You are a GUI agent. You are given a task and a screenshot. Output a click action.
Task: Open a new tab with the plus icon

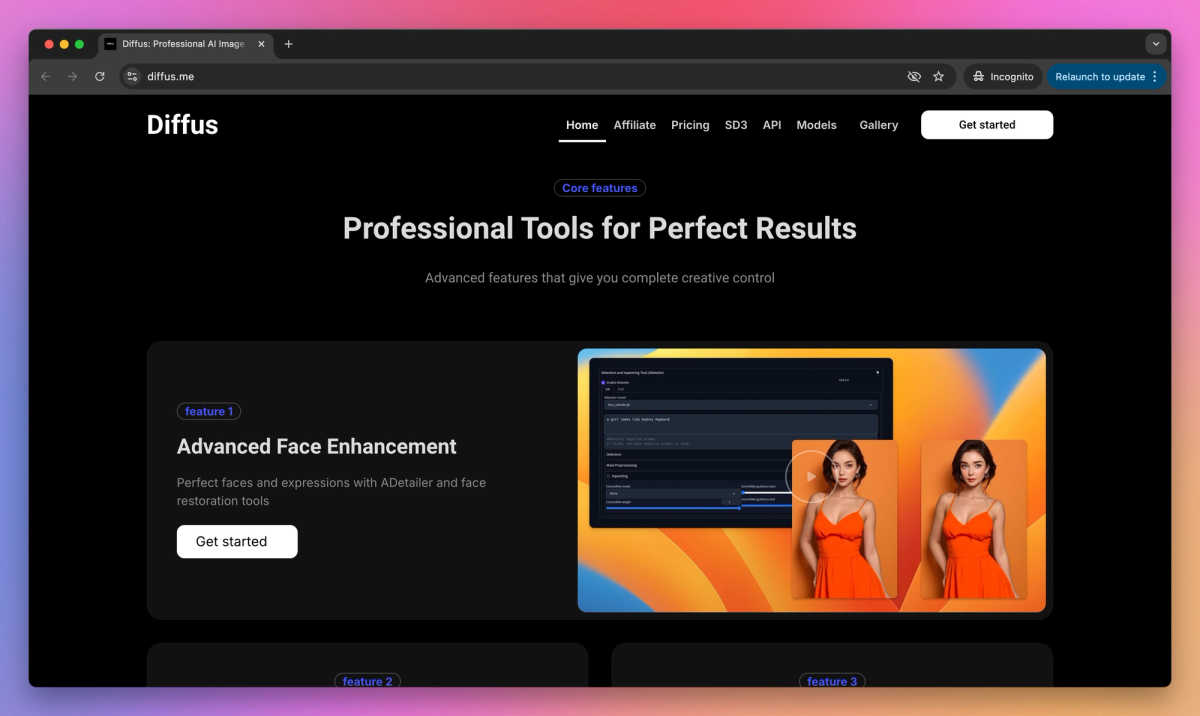click(x=288, y=44)
